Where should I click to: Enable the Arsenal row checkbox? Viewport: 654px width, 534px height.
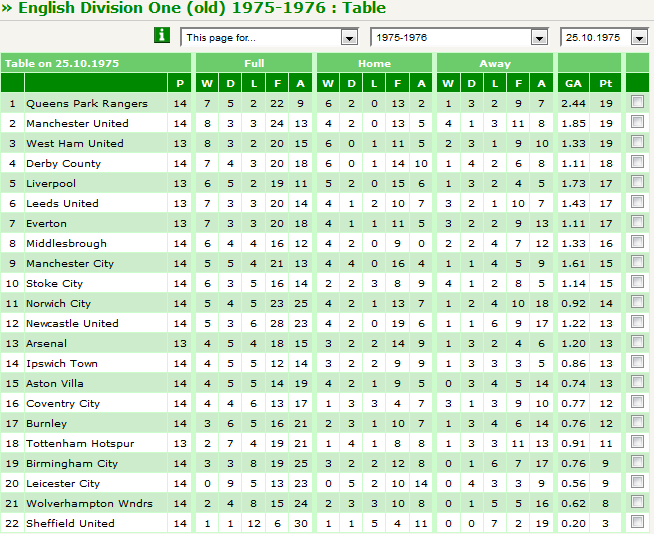(637, 342)
